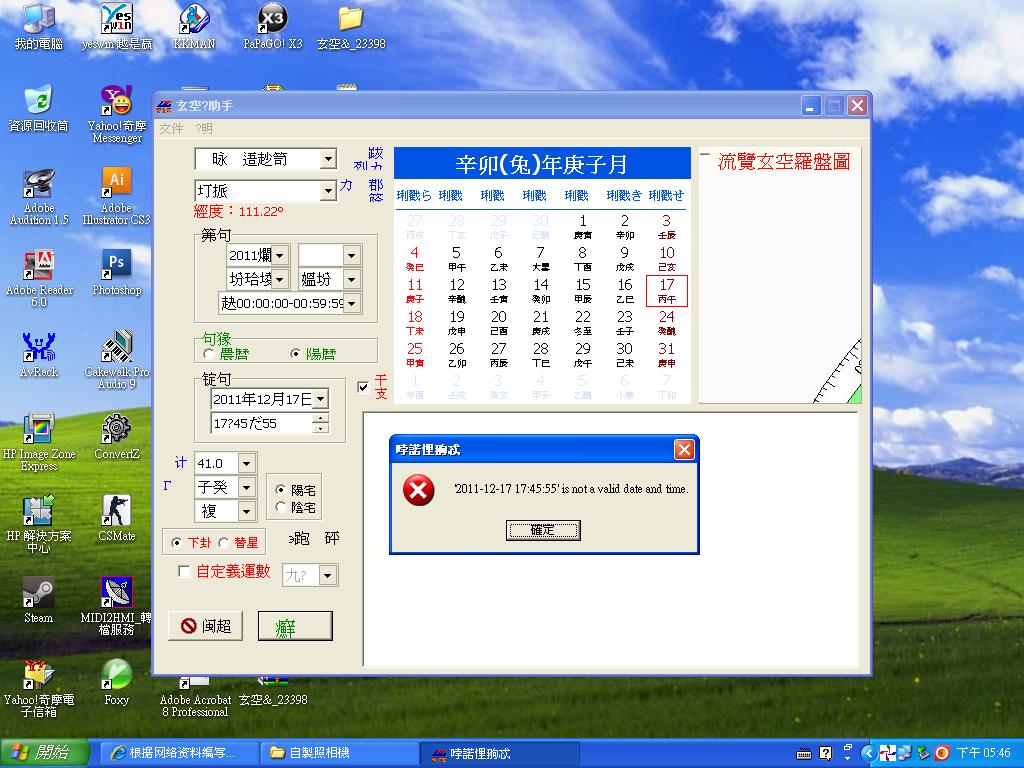Image resolution: width=1024 pixels, height=768 pixels.
Task: Expand the topmost combo box above 圢振
Action: (328, 159)
